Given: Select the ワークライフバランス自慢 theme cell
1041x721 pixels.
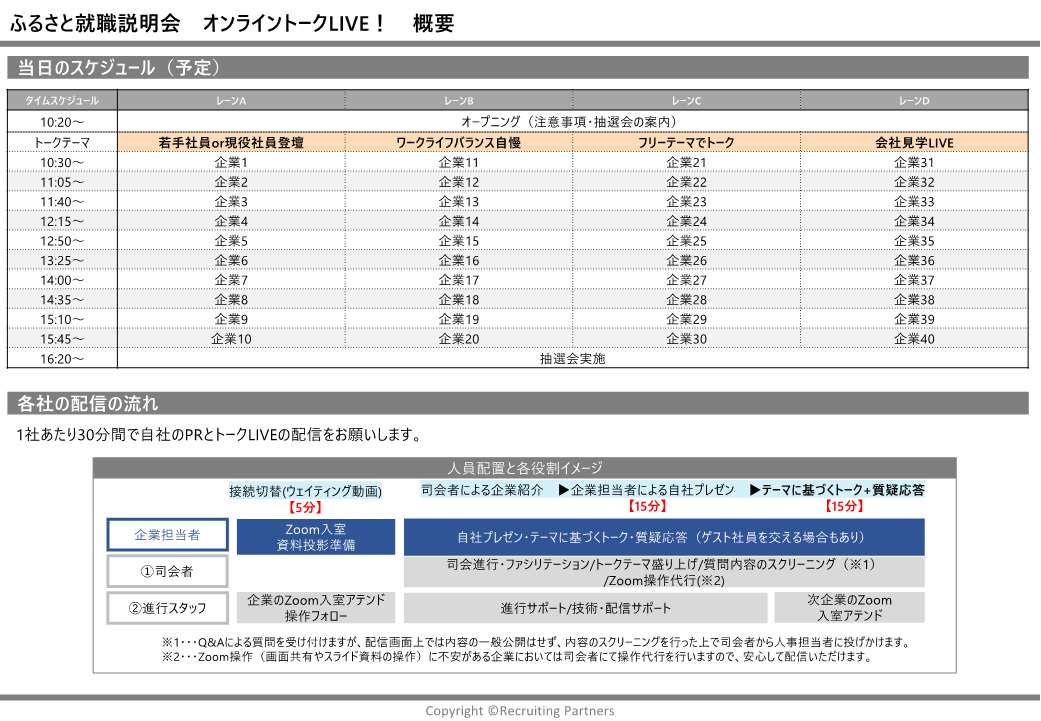Looking at the screenshot, I should (459, 143).
